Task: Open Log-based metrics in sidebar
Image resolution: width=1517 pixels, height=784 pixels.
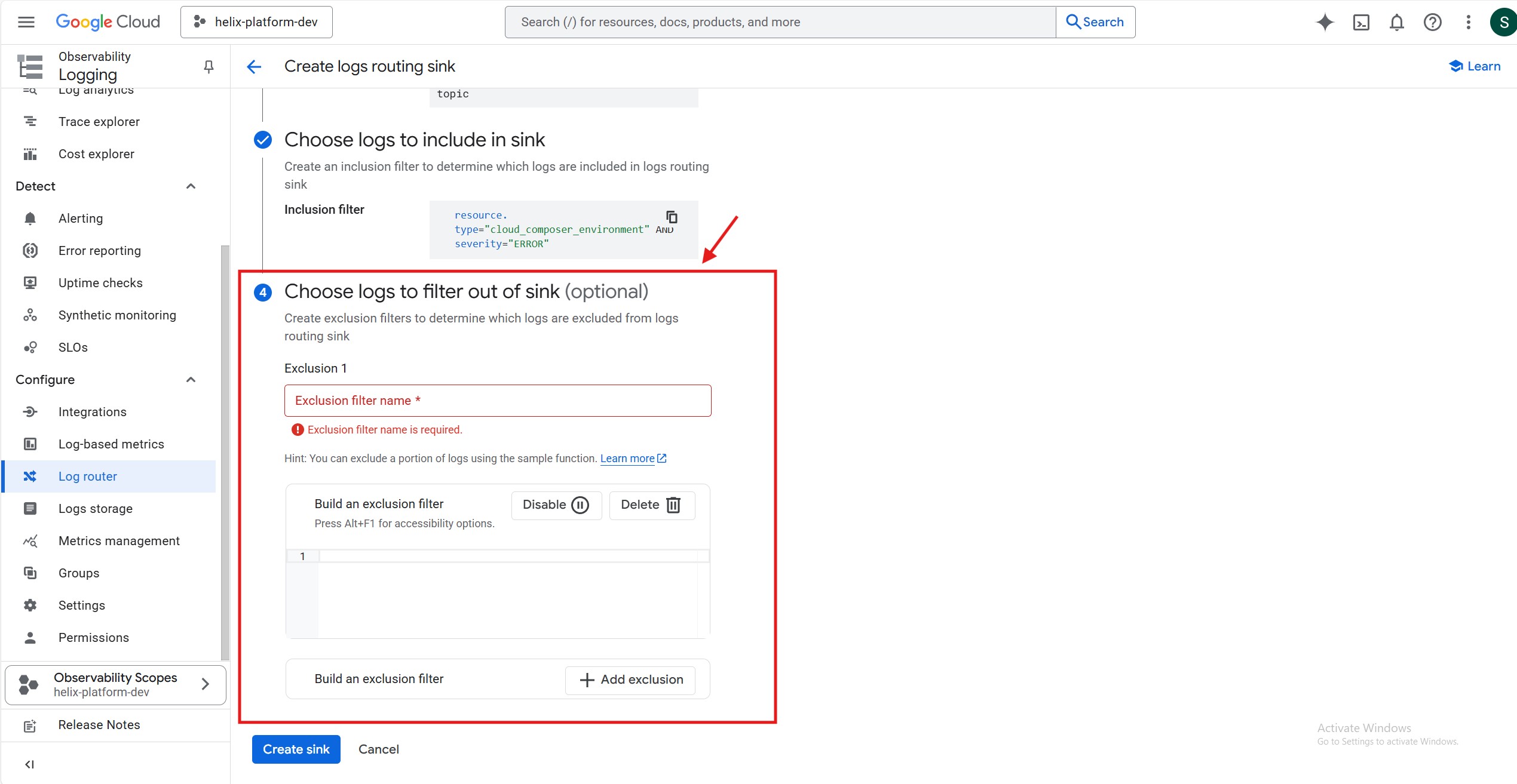Action: tap(111, 444)
